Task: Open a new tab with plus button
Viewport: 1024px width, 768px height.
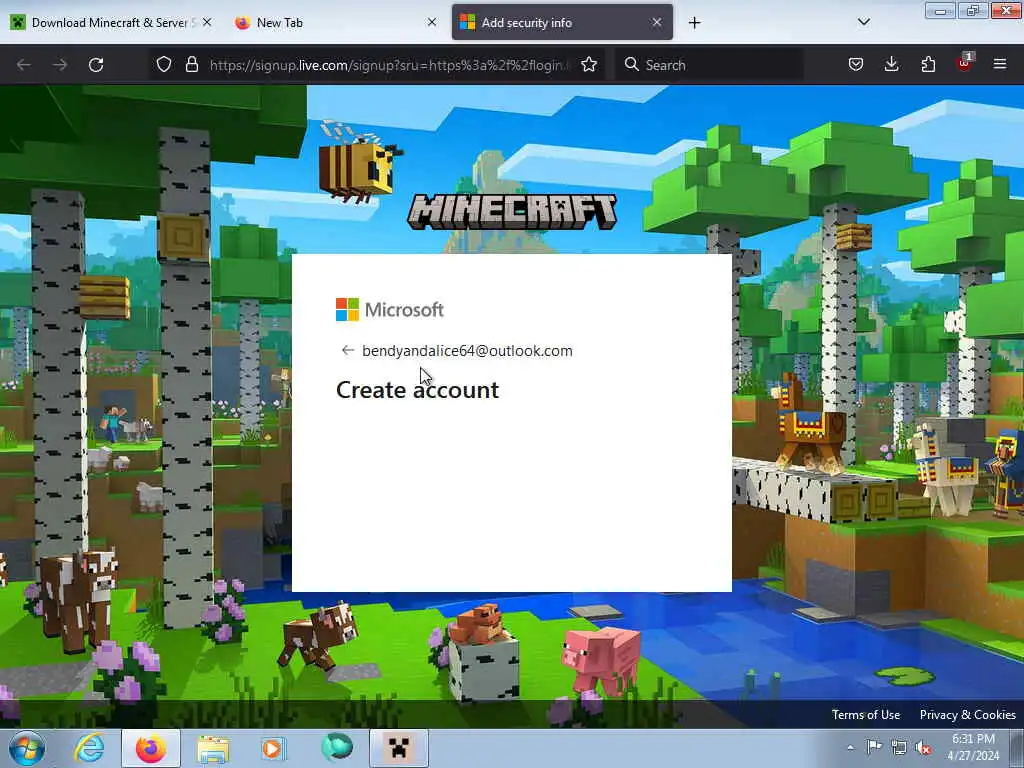Action: click(695, 23)
